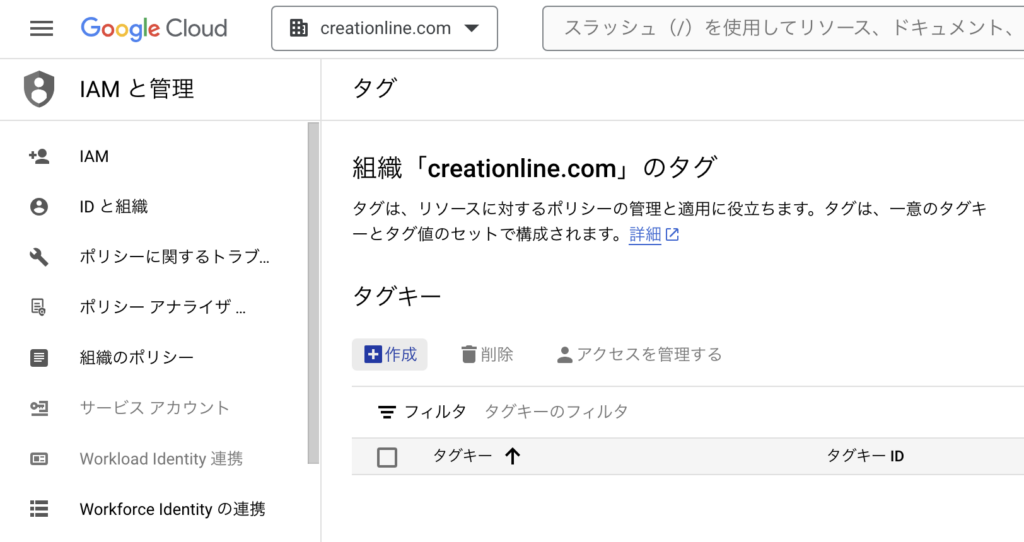Image resolution: width=1024 pixels, height=542 pixels.
Task: Click the policy troubleshooter wrench icon
Action: 39,257
